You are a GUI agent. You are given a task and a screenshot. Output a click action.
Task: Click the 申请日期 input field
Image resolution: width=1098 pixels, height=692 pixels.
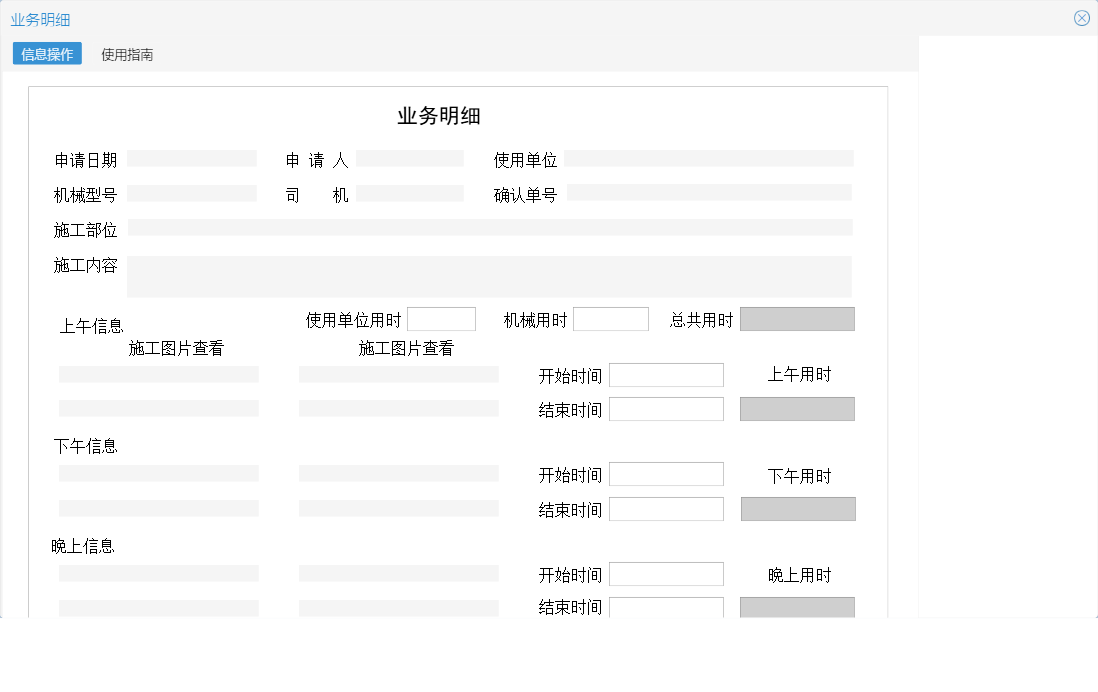tap(192, 158)
